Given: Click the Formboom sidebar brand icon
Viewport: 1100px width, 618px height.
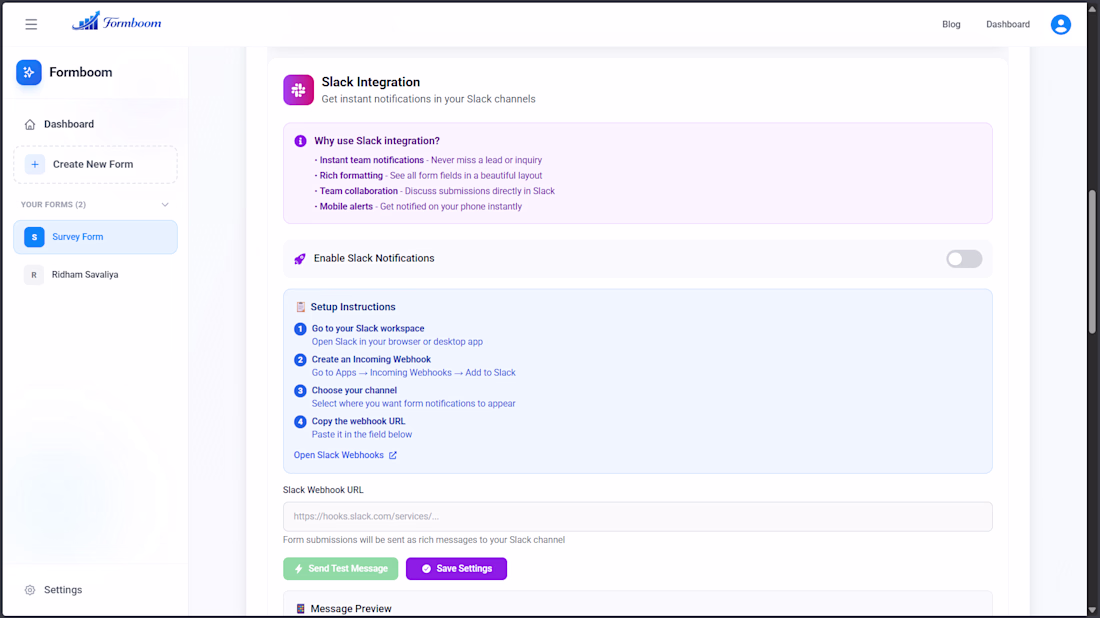Looking at the screenshot, I should 29,72.
